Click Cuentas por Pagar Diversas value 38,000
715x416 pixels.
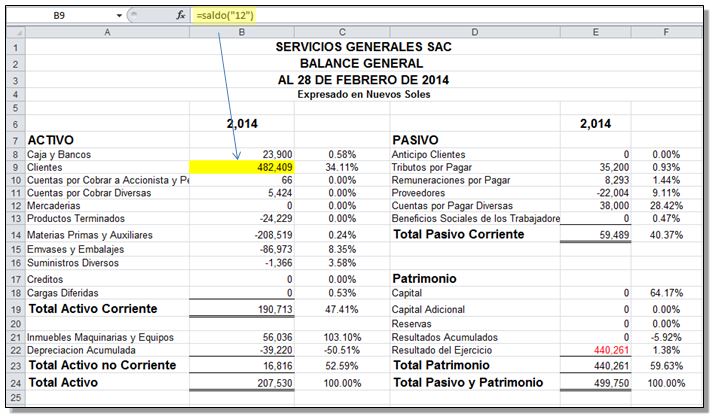614,206
